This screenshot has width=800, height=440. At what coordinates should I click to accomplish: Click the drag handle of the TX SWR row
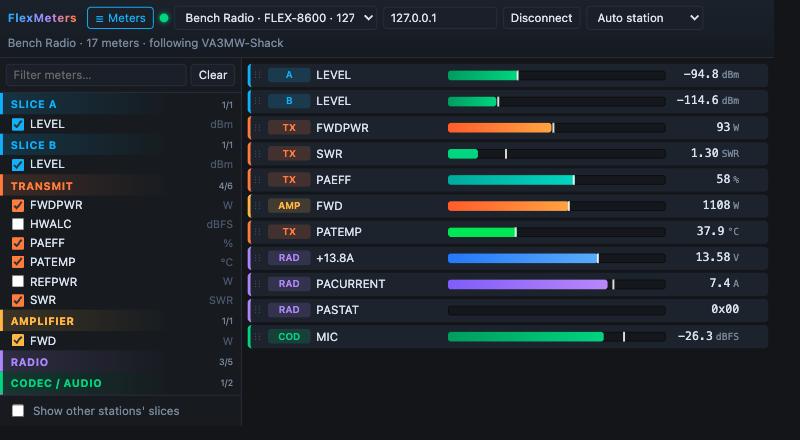point(258,154)
